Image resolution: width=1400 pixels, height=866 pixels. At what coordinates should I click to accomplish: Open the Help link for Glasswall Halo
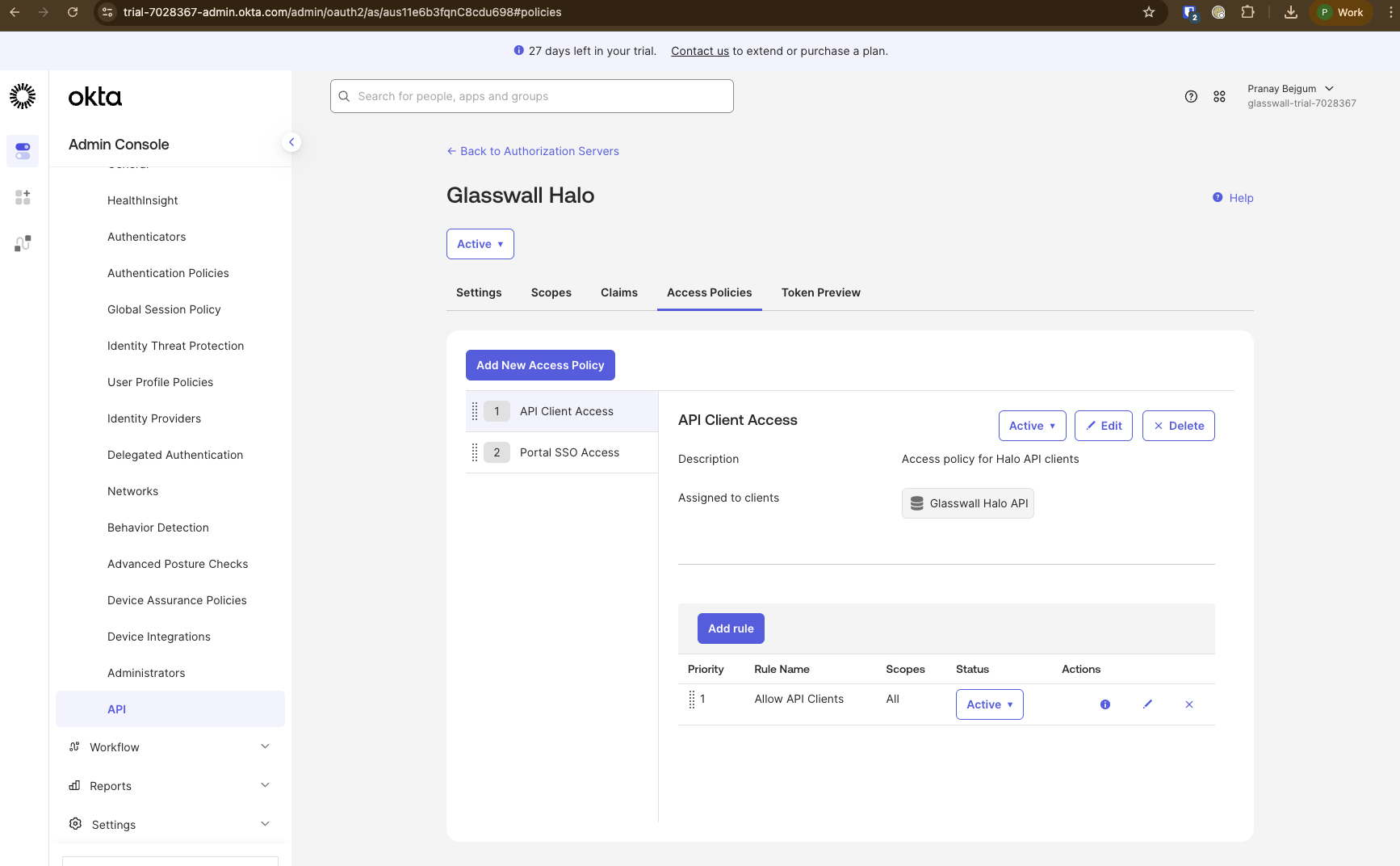(x=1233, y=198)
